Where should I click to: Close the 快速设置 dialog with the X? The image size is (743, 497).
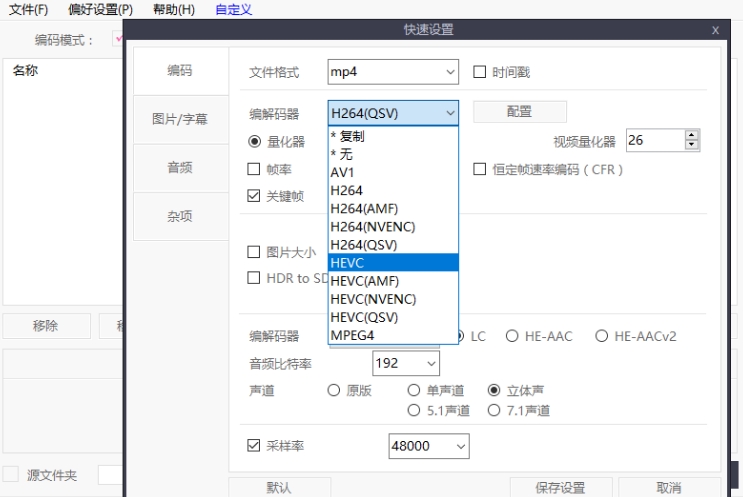[715, 31]
